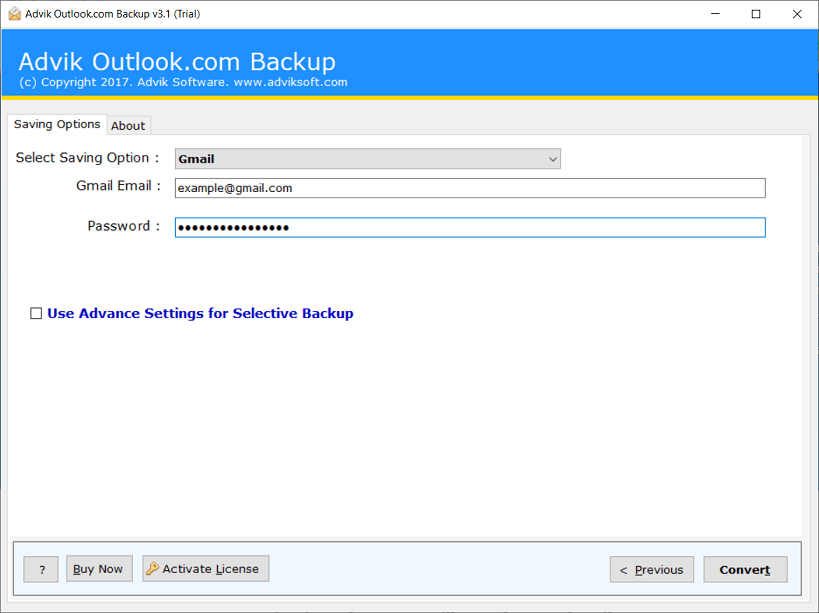The height and width of the screenshot is (613, 819).
Task: Go back with the Previous button
Action: (x=651, y=568)
